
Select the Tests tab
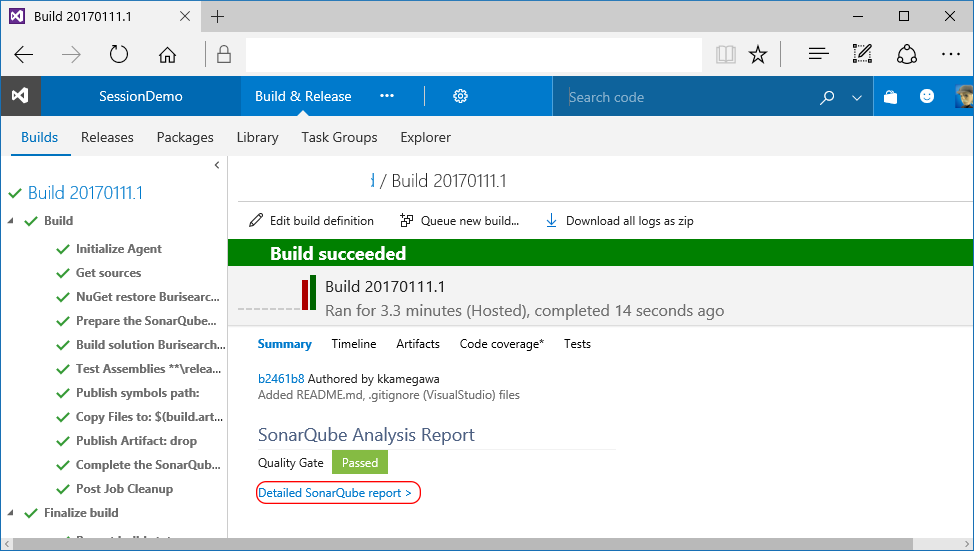tap(577, 344)
